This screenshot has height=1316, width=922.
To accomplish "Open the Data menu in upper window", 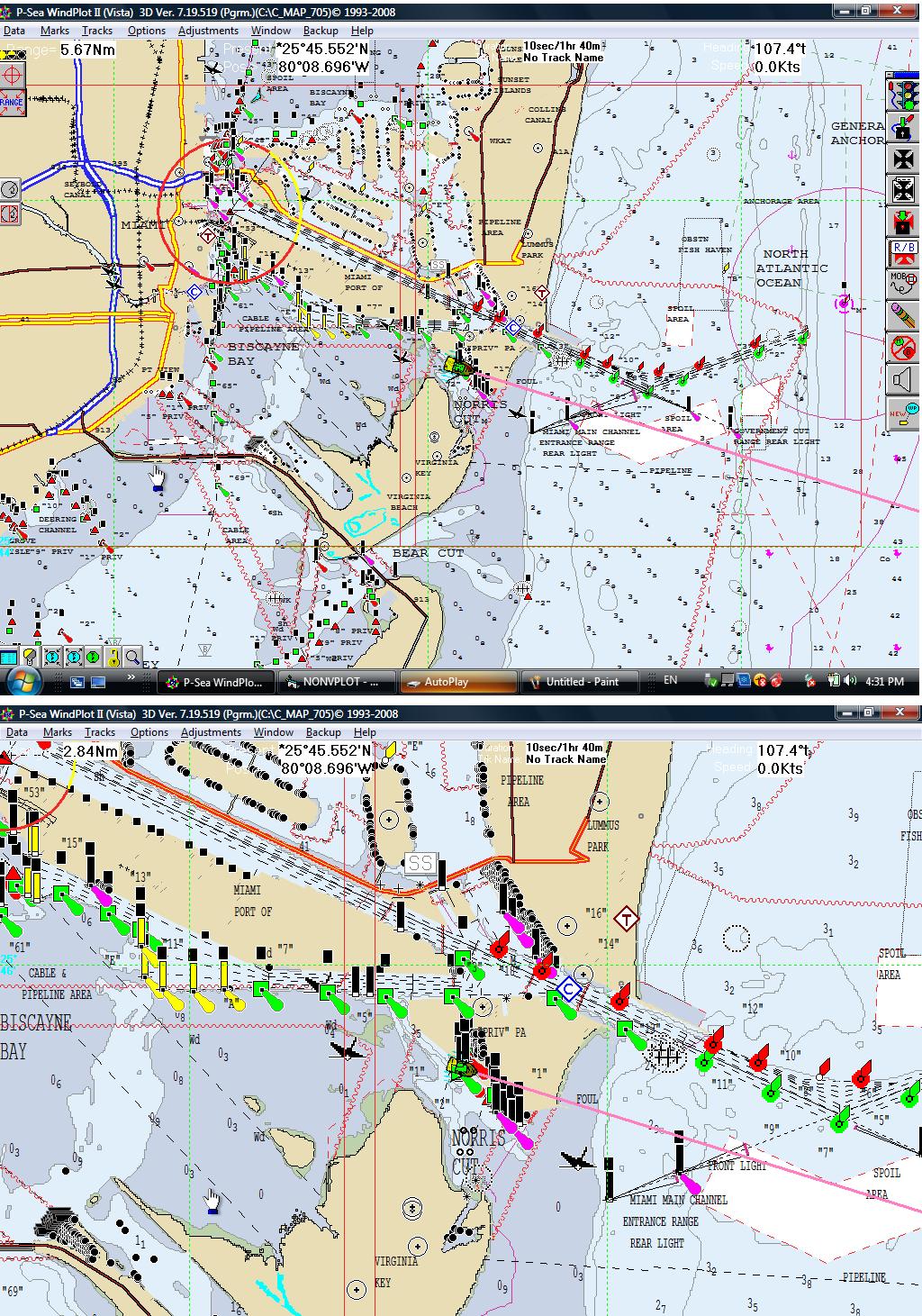I will click(14, 31).
